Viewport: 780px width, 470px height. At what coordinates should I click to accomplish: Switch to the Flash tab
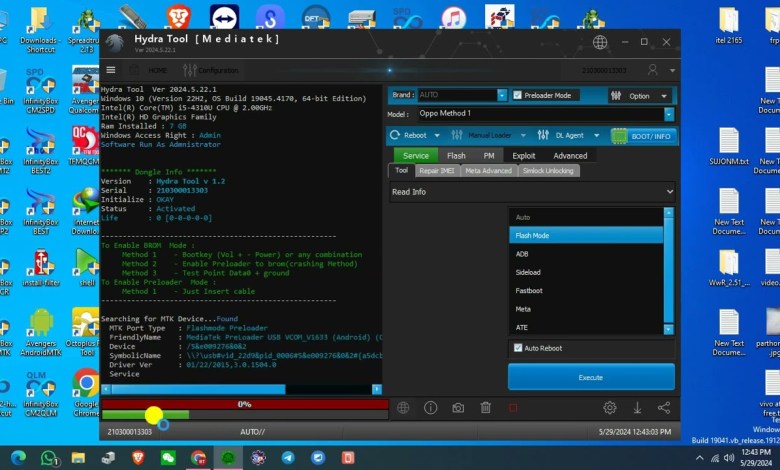(456, 155)
